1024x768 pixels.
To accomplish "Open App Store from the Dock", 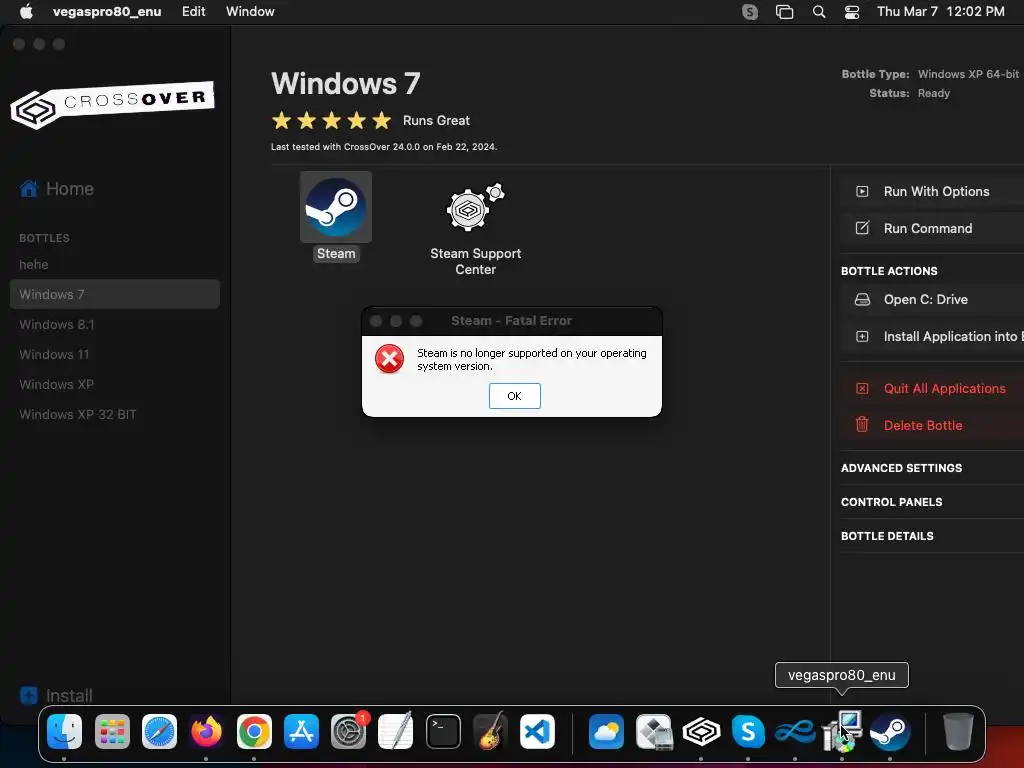I will [x=301, y=731].
